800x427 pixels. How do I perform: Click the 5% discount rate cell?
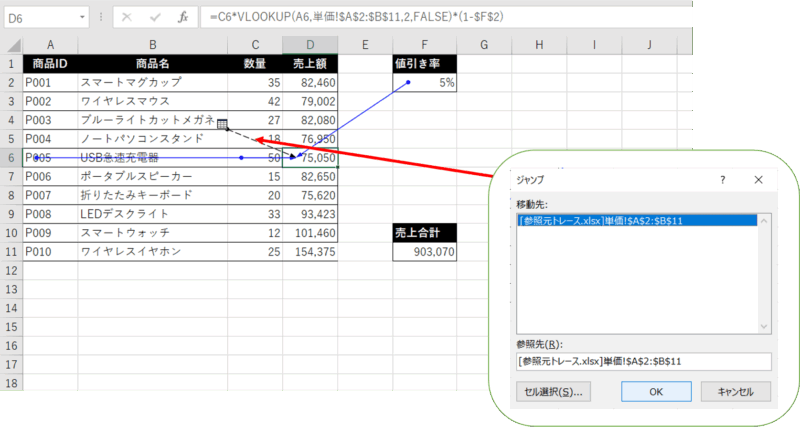425,83
